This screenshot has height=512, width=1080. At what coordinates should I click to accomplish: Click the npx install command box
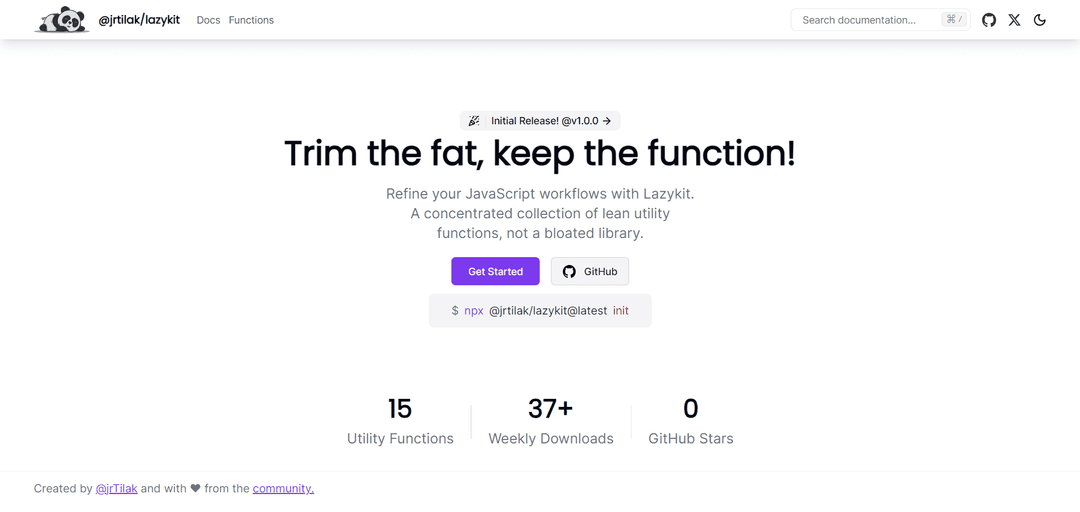click(x=540, y=311)
